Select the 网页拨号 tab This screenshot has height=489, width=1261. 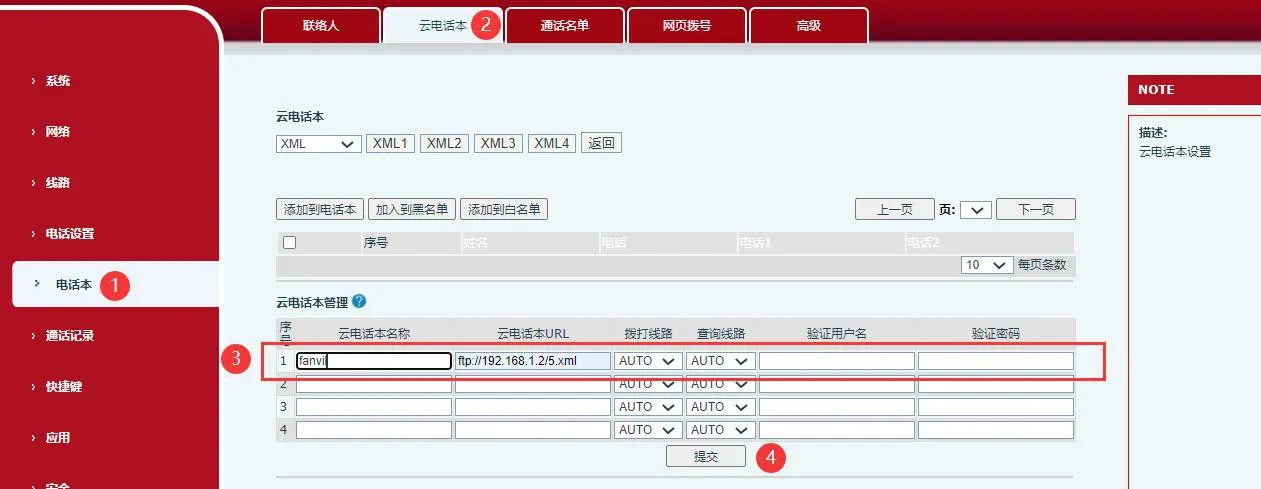(687, 26)
